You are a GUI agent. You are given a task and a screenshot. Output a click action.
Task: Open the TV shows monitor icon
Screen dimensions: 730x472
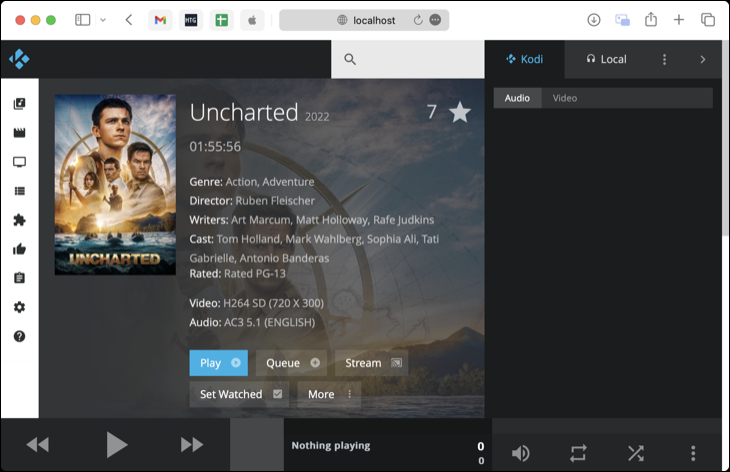pyautogui.click(x=20, y=162)
